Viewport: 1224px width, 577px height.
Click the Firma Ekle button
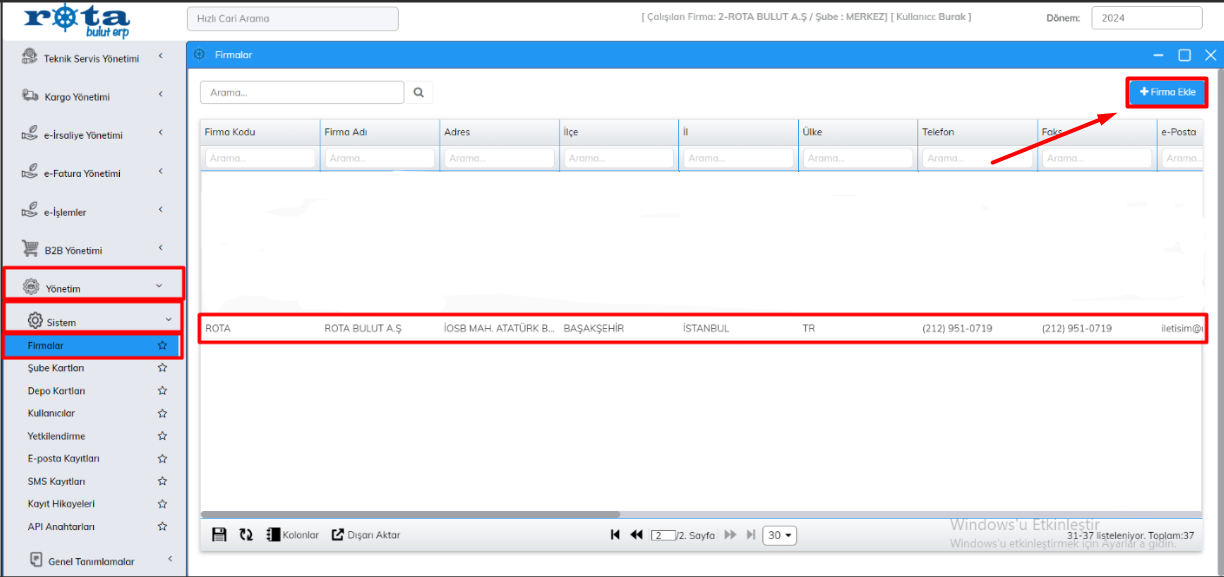1166,90
